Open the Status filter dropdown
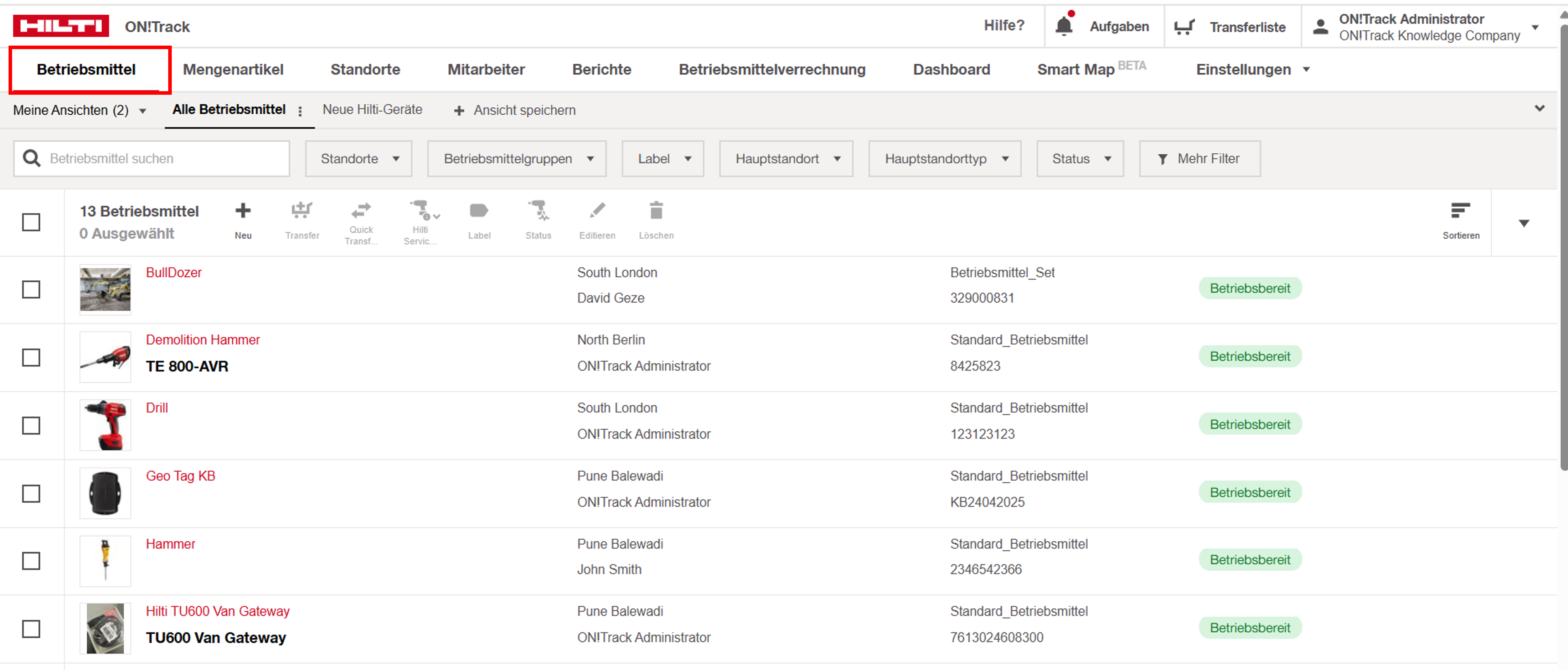The image size is (1568, 670). click(1080, 159)
